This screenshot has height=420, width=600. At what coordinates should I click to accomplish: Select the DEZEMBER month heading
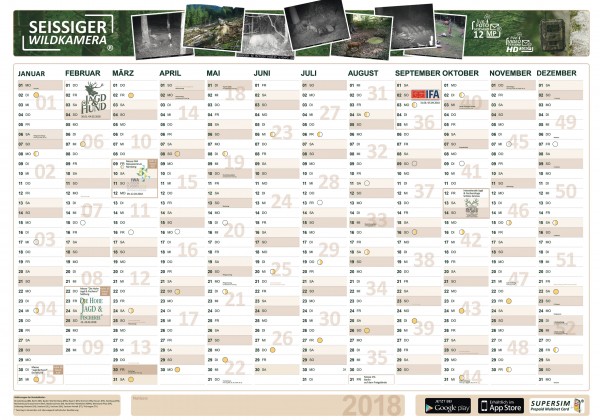(x=556, y=73)
